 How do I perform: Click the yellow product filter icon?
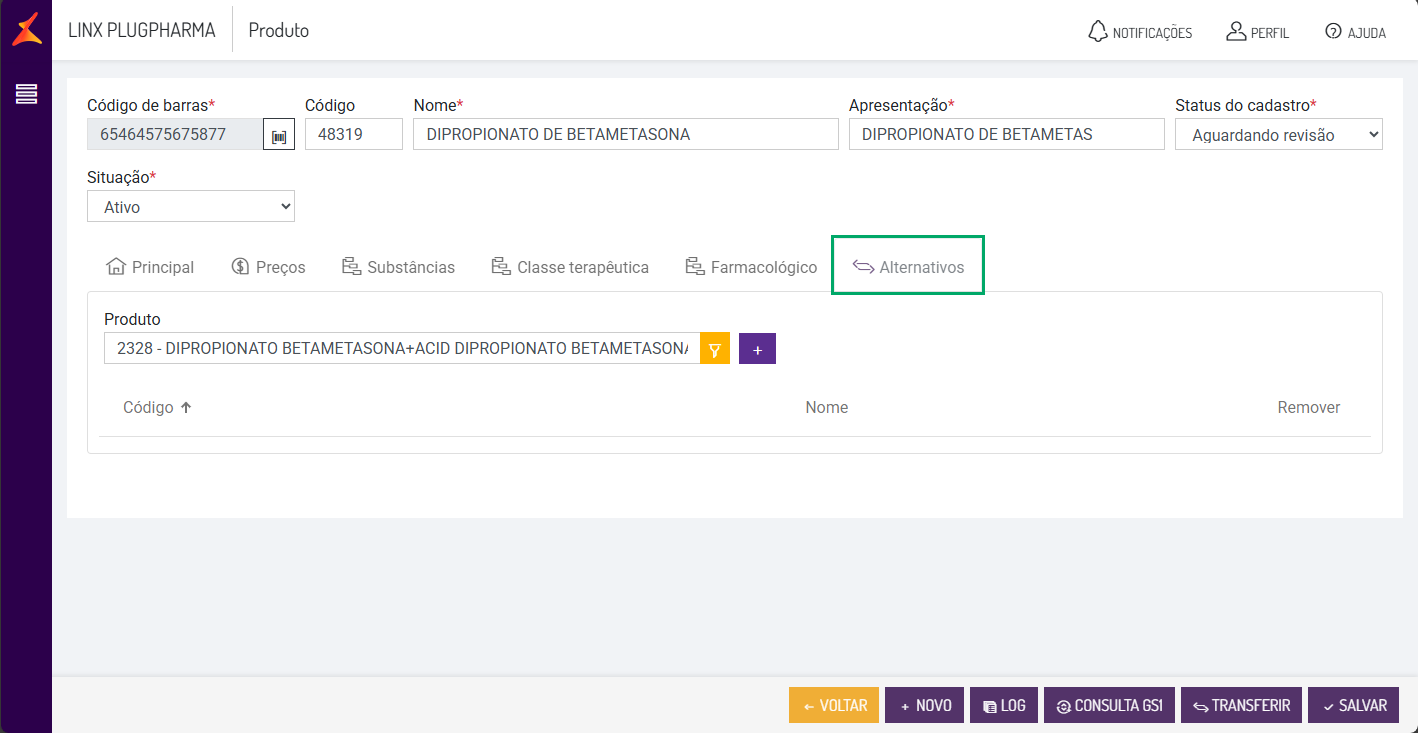pyautogui.click(x=714, y=349)
